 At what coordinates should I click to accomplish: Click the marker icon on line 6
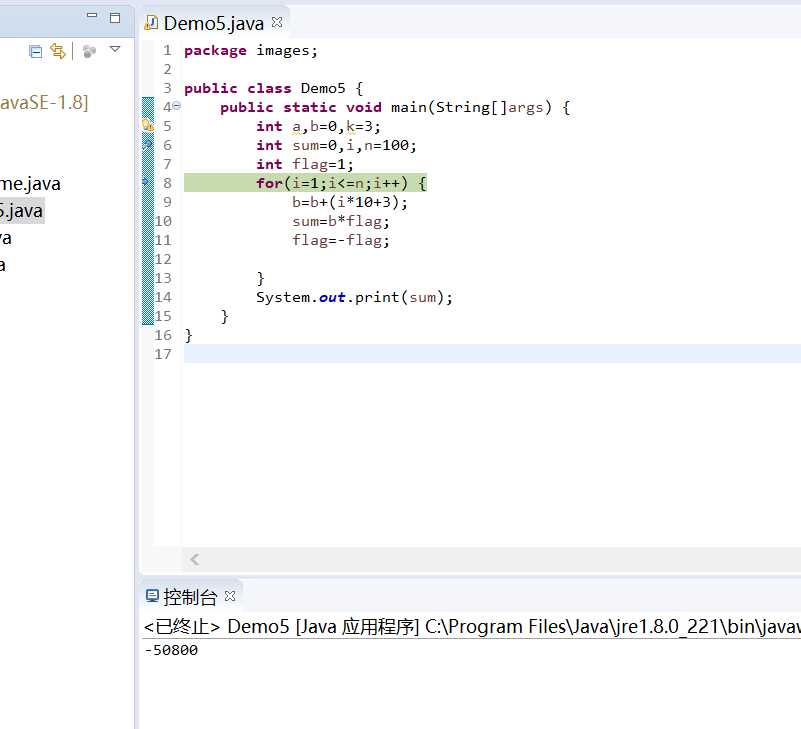coord(148,145)
